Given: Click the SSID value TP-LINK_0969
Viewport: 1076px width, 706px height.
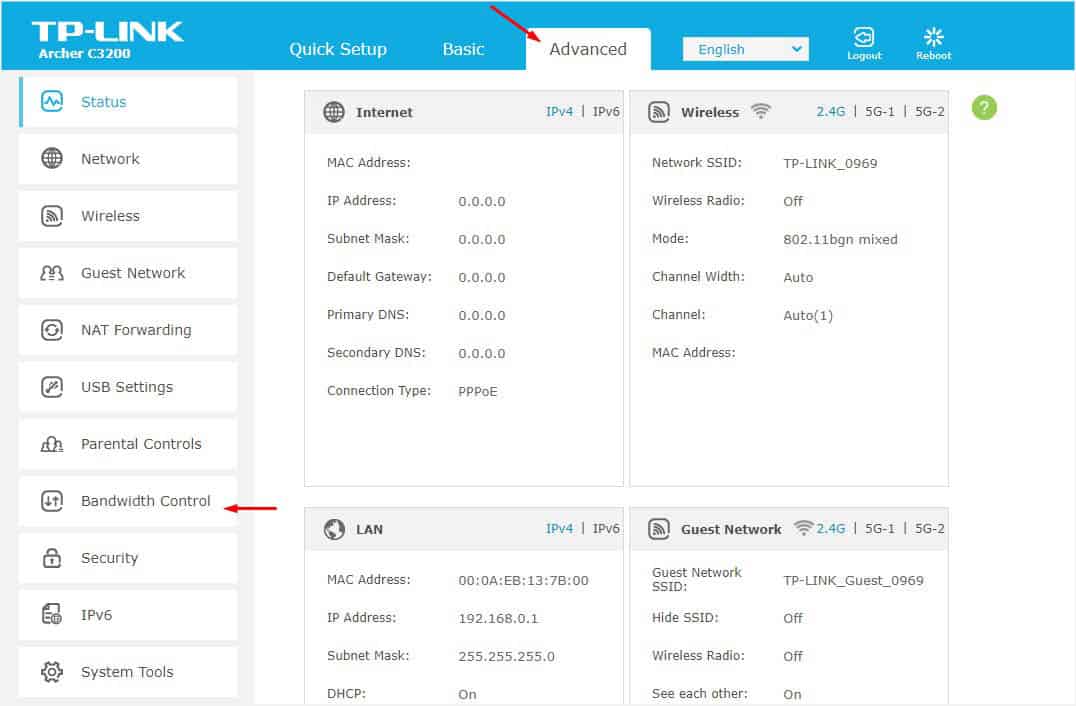Looking at the screenshot, I should coord(830,163).
